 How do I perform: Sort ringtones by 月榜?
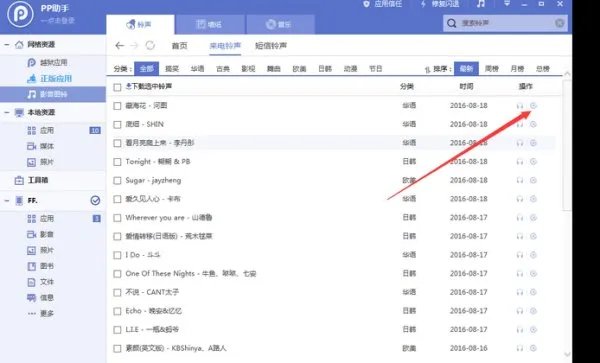(x=517, y=69)
